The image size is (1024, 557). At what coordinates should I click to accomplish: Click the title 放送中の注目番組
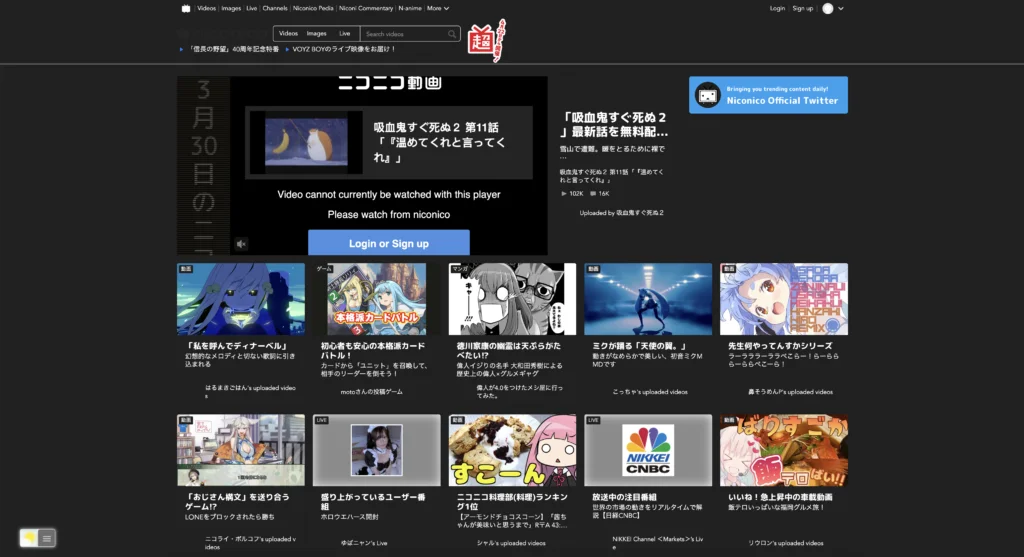[x=624, y=497]
